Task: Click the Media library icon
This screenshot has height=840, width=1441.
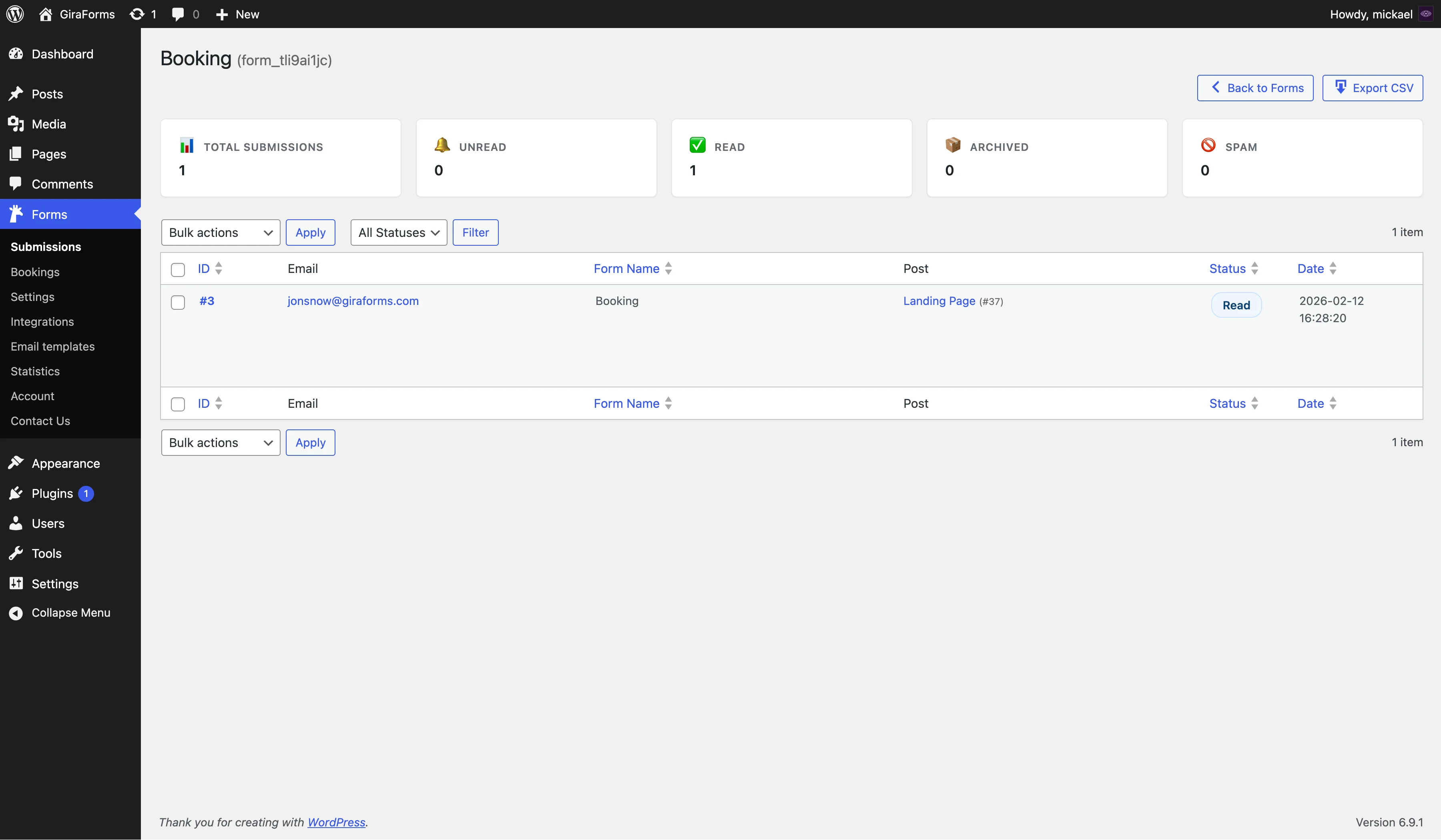Action: point(16,124)
